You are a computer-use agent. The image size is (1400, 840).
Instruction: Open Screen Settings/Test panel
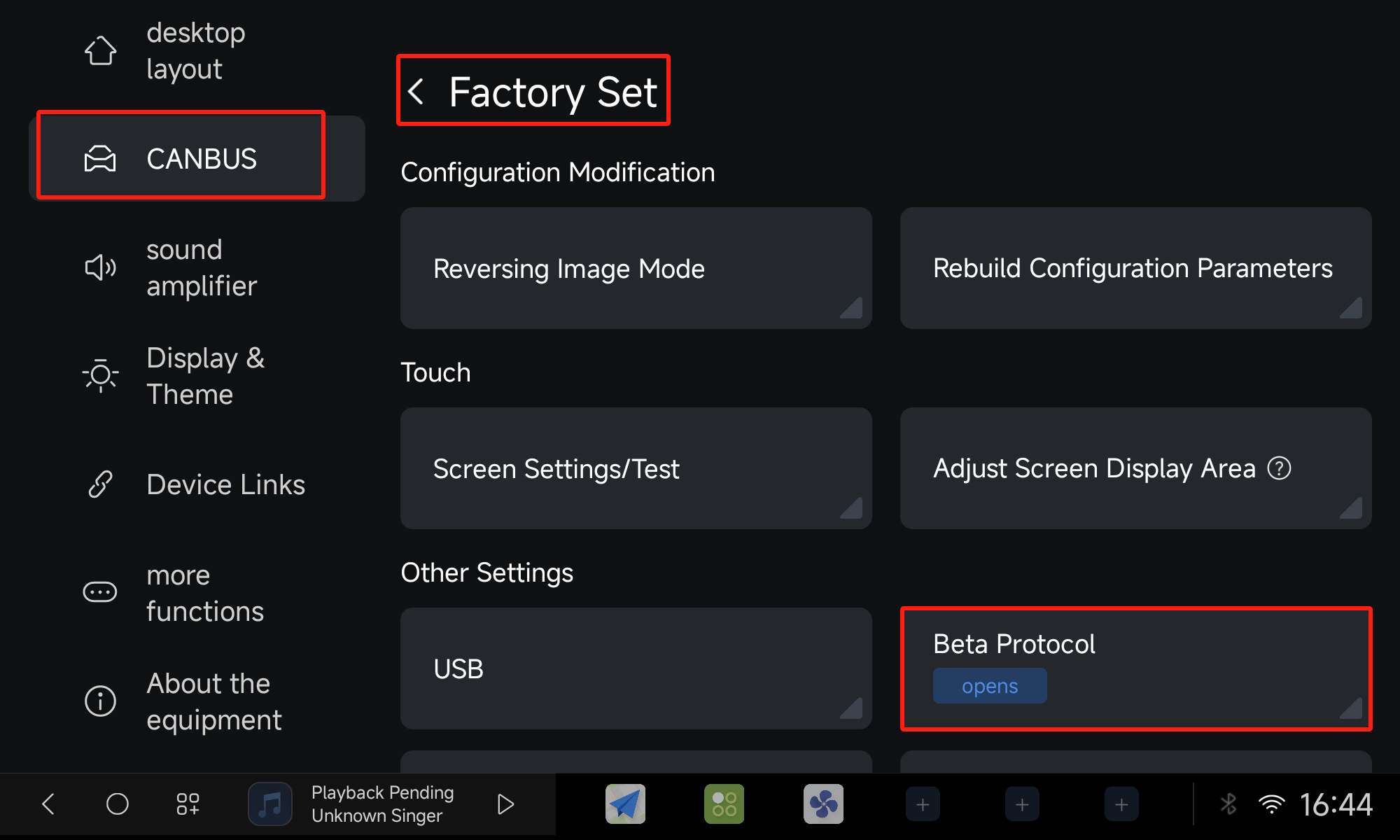pos(636,468)
